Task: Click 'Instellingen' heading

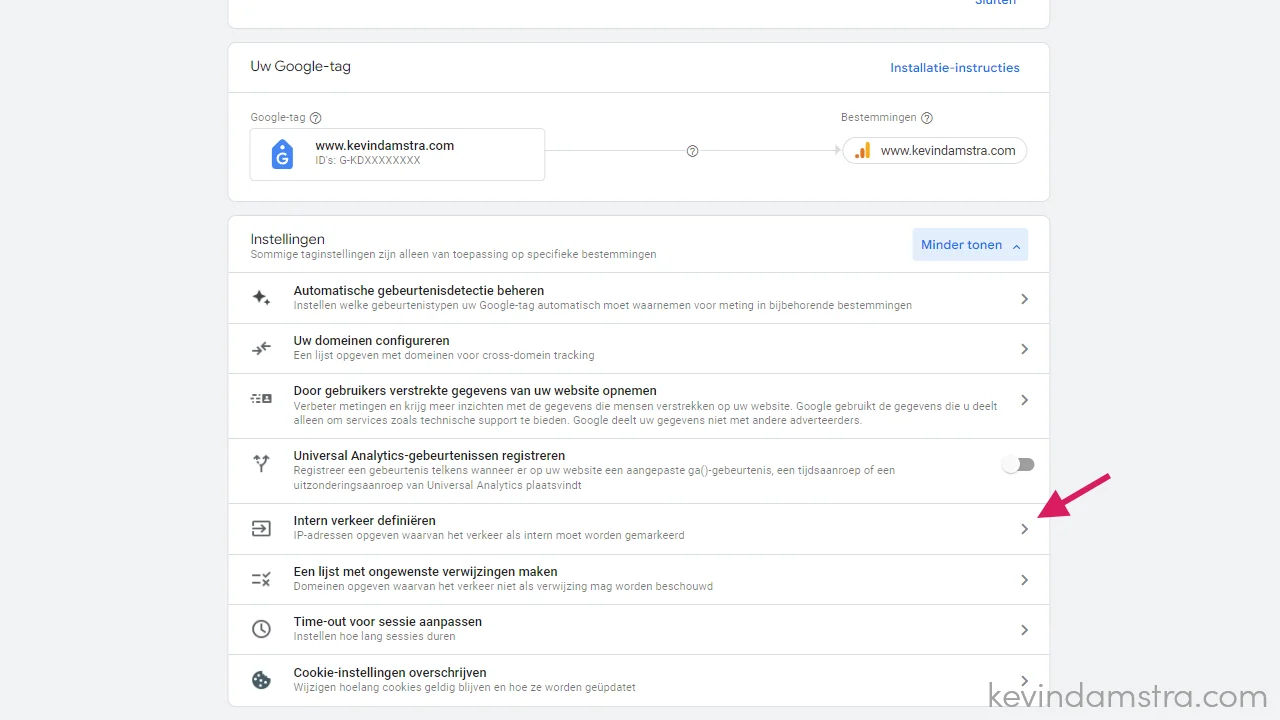Action: (x=288, y=239)
